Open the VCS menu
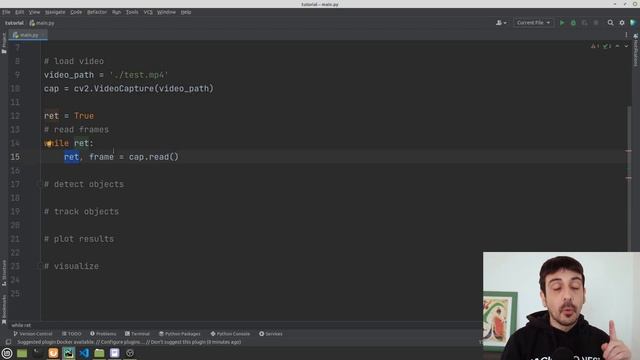This screenshot has width=640, height=360. pos(148,12)
